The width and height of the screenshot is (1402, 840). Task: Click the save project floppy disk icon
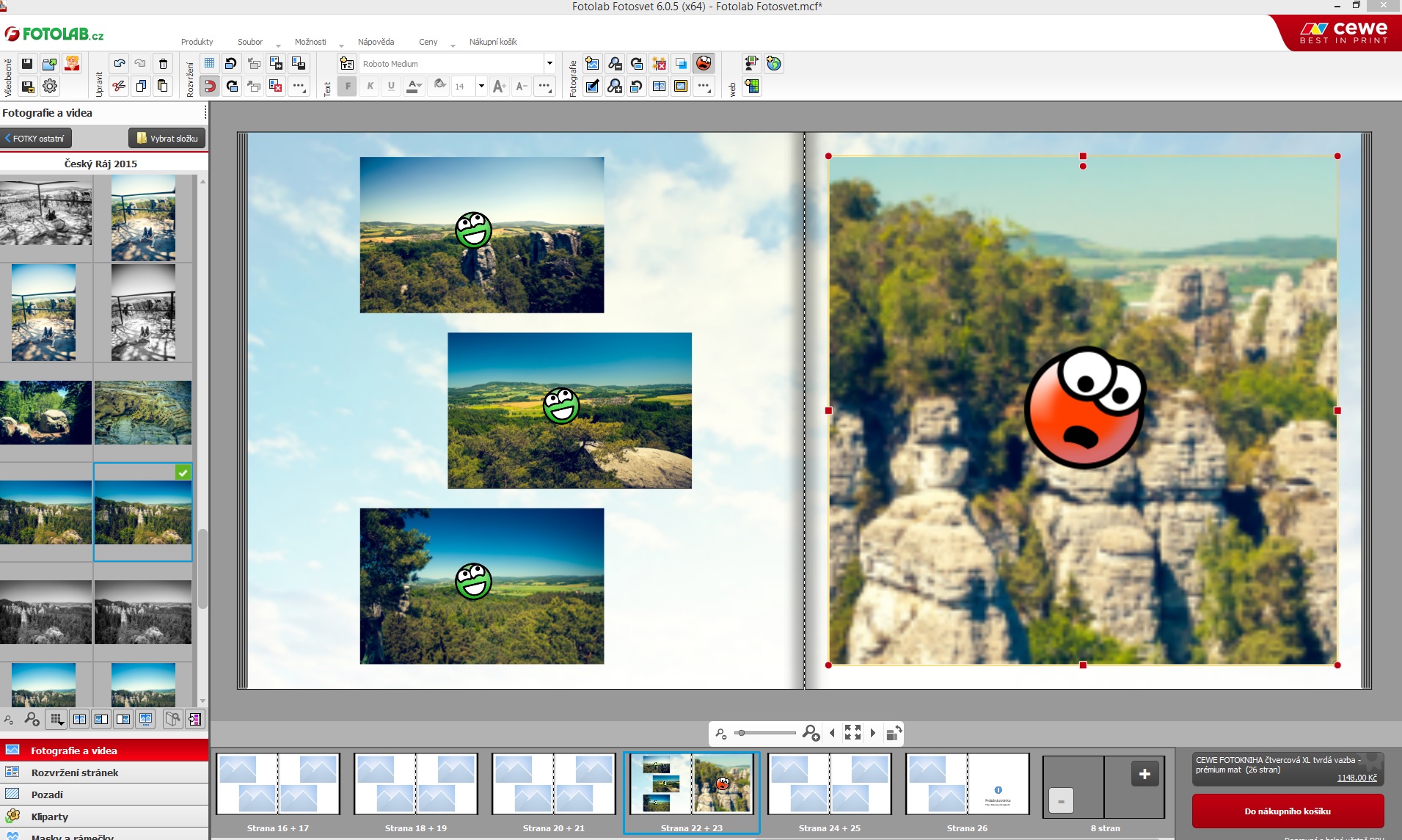pos(27,64)
